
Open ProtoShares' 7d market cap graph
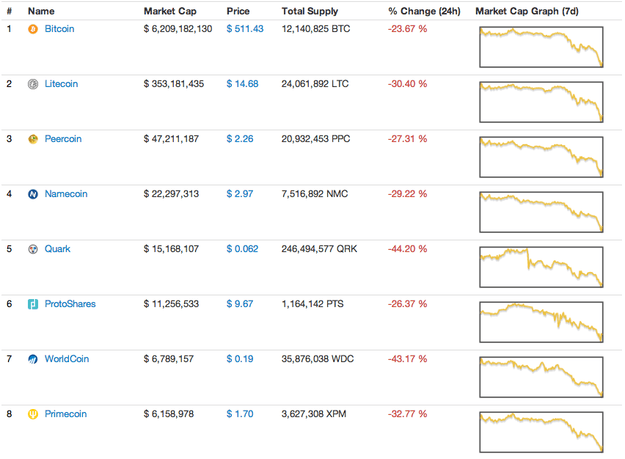[x=541, y=322]
